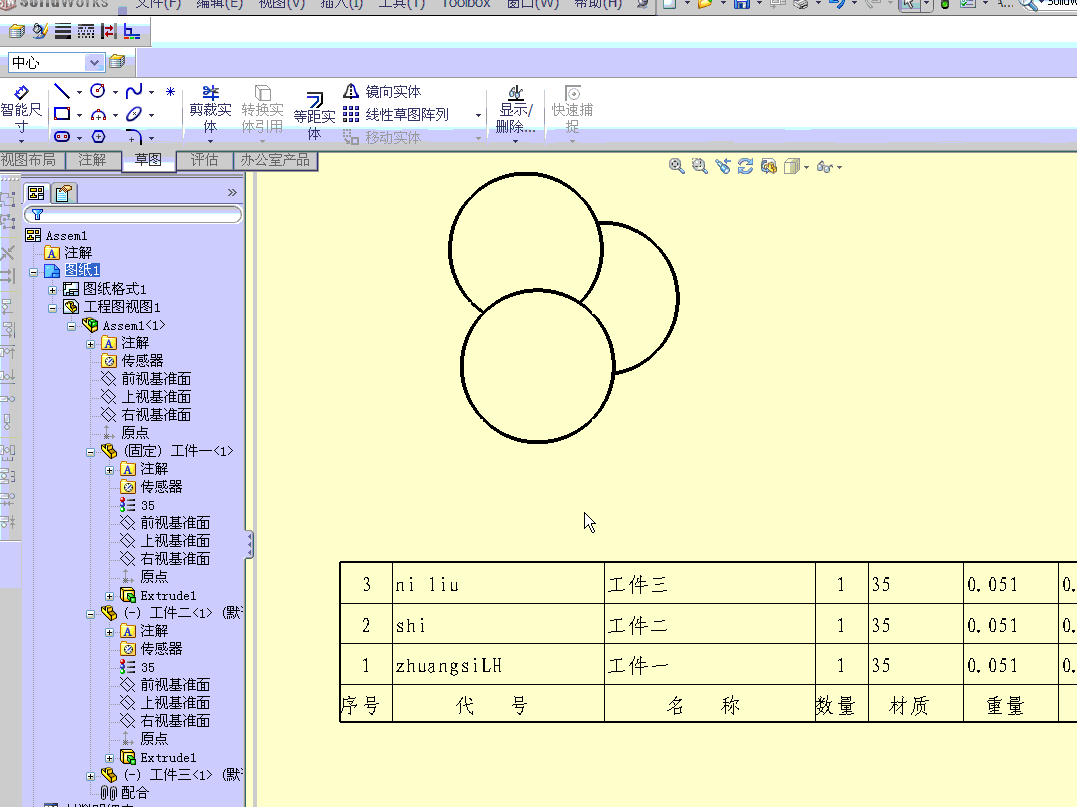Screen dimensions: 1077x807
Task: Click the Offset Entities tool
Action: [x=315, y=115]
